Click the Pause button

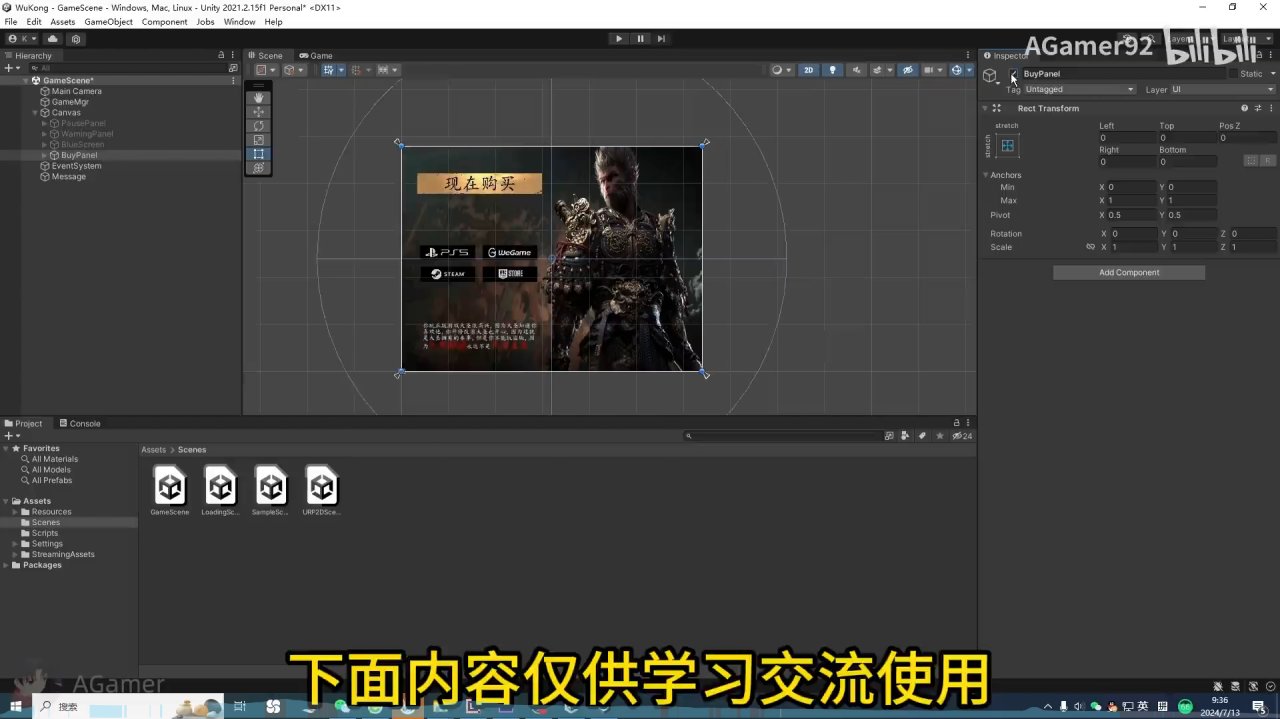coord(641,38)
